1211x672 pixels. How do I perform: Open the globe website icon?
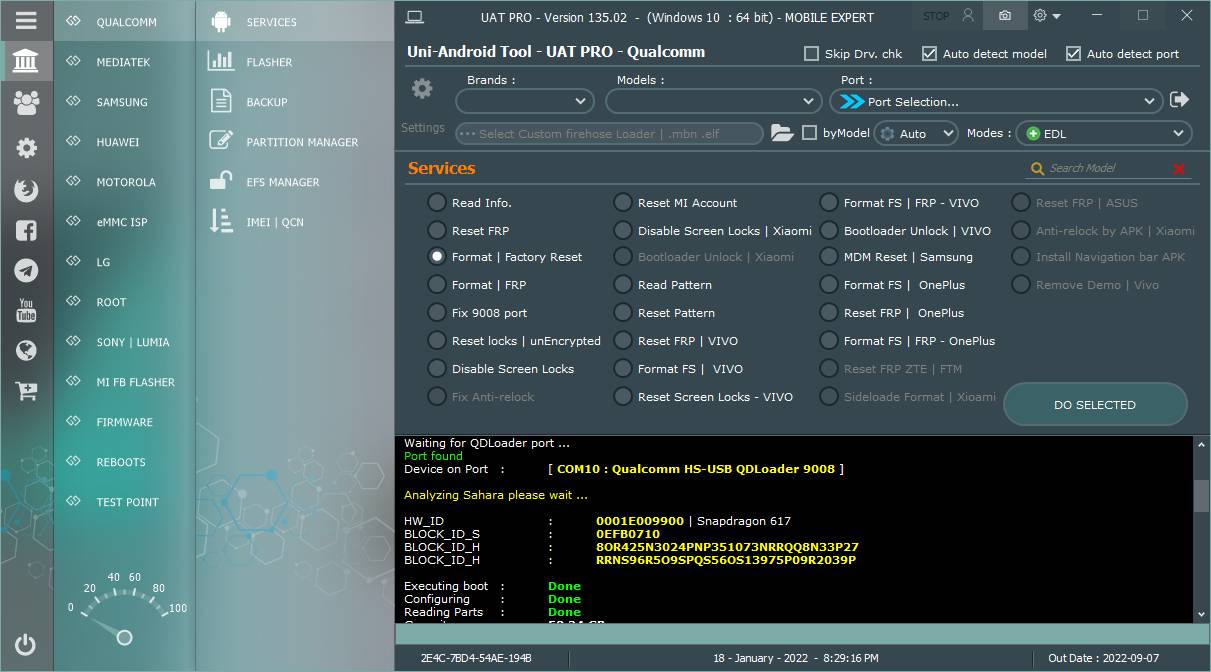pyautogui.click(x=26, y=350)
